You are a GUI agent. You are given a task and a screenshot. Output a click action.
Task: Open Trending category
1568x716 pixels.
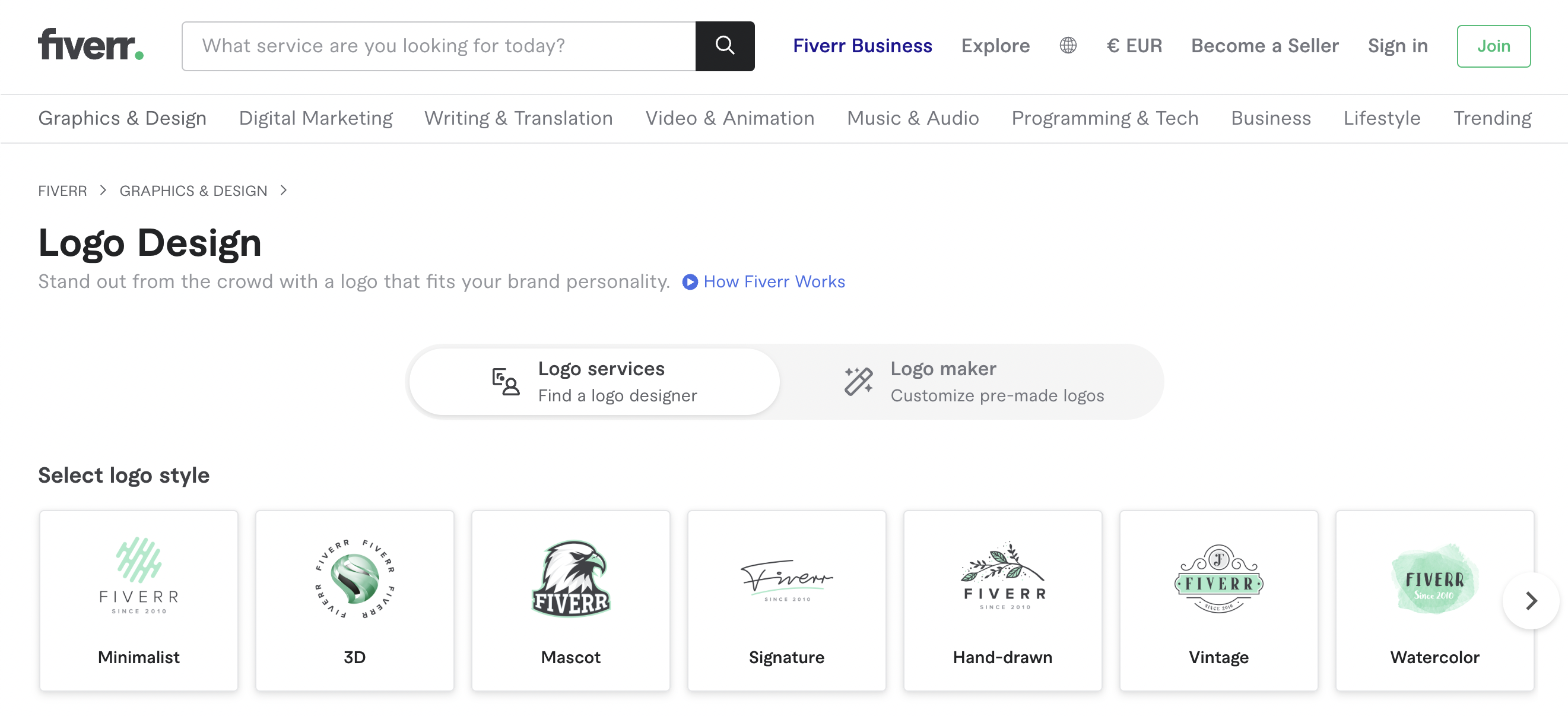1493,118
